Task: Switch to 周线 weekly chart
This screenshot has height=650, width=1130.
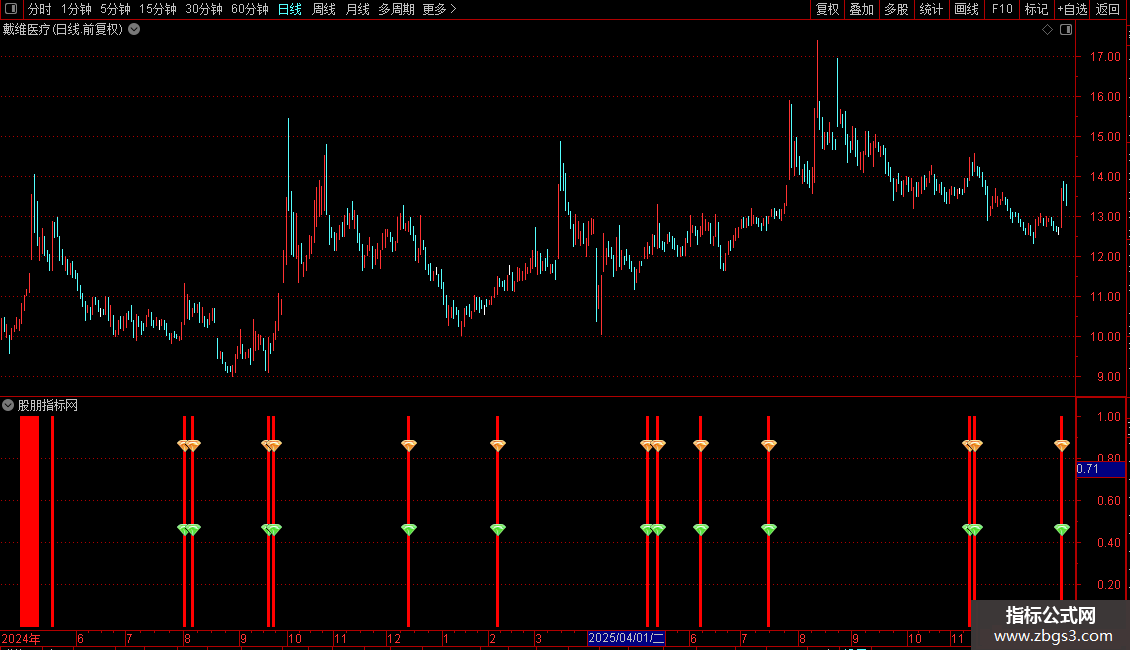Action: pos(324,9)
